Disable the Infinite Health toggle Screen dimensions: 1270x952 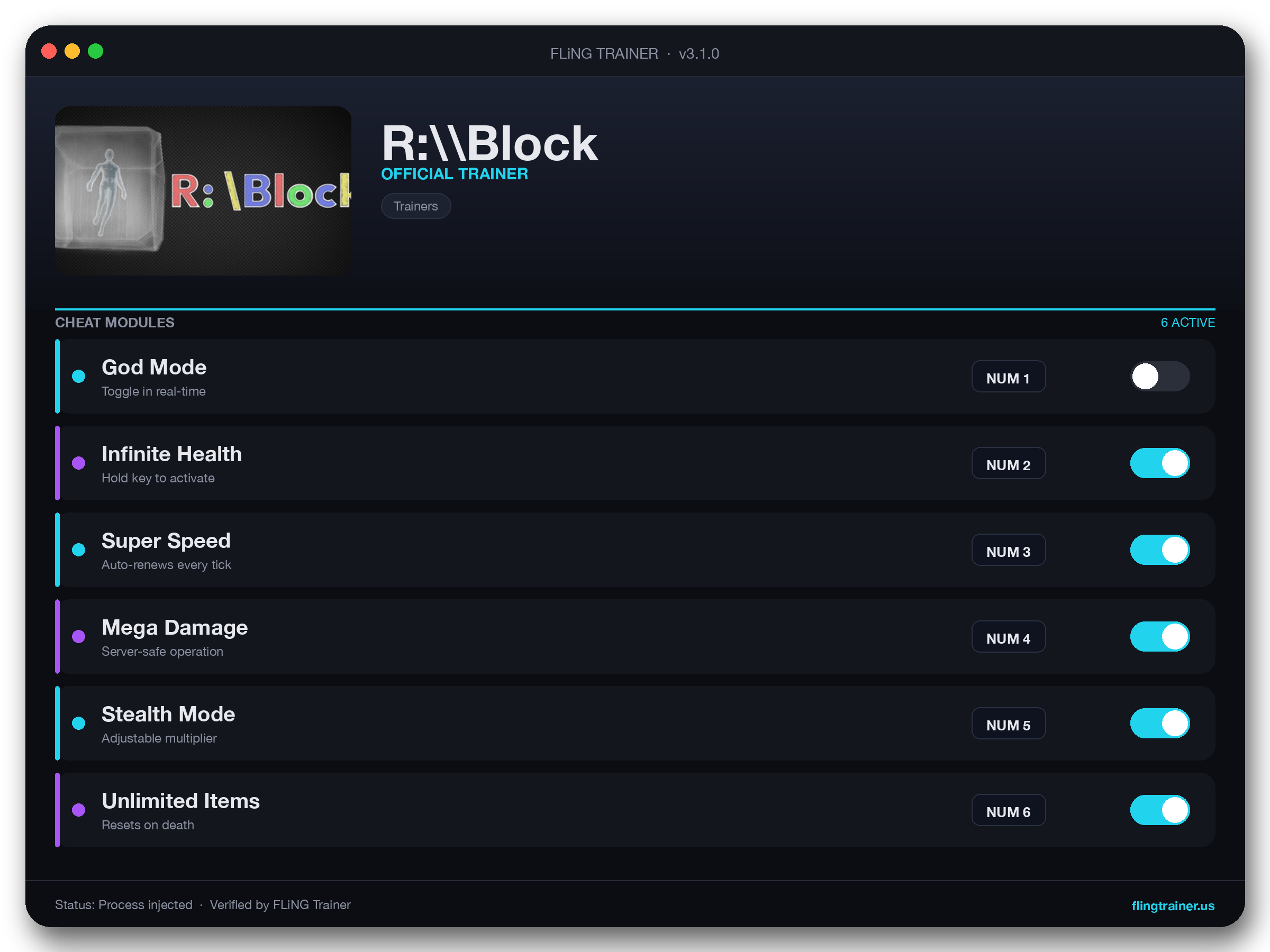tap(1160, 463)
